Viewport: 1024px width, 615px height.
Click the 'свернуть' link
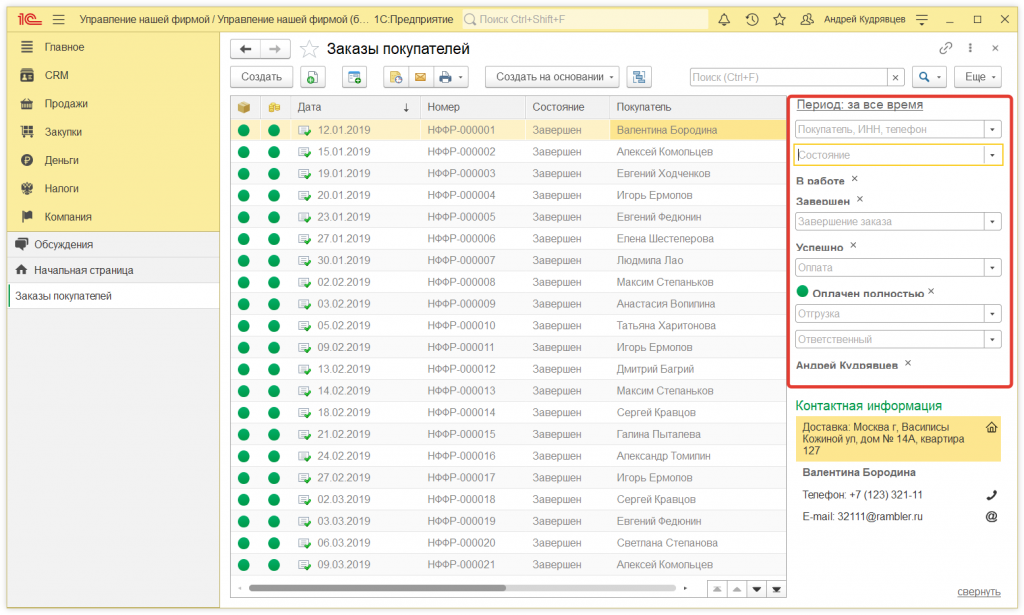[x=977, y=591]
